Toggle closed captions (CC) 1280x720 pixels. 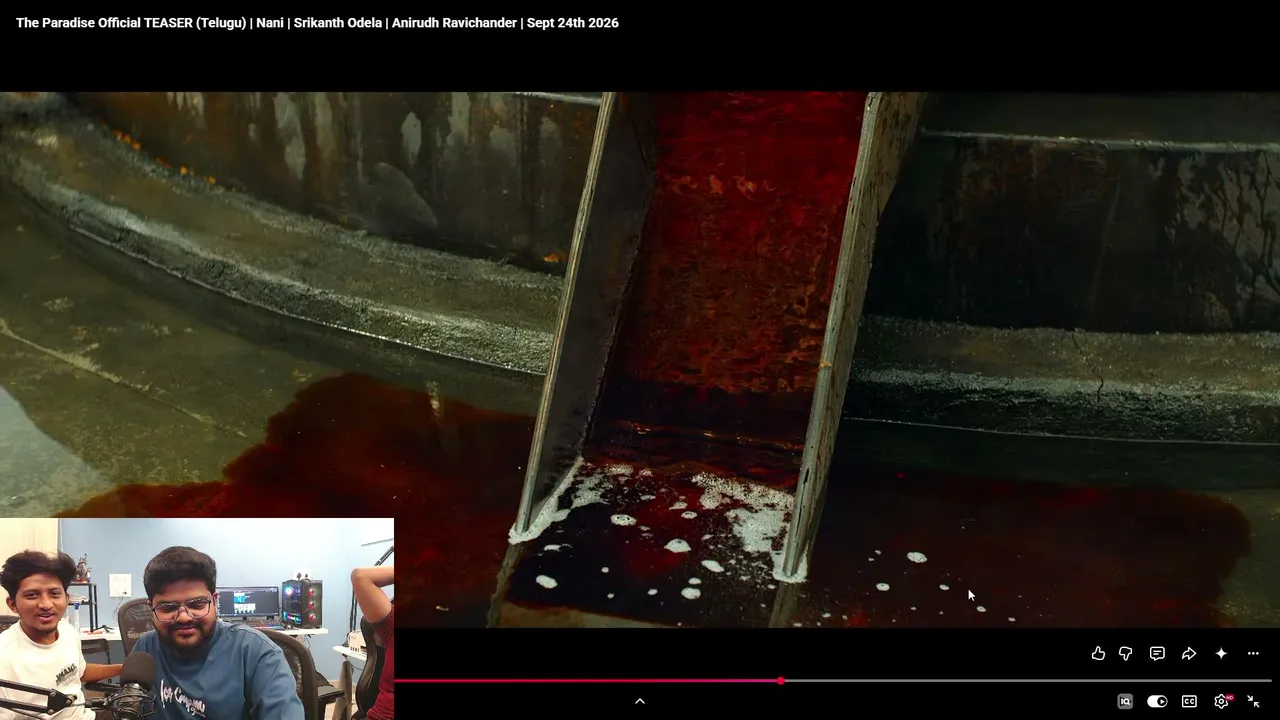[x=1189, y=701]
